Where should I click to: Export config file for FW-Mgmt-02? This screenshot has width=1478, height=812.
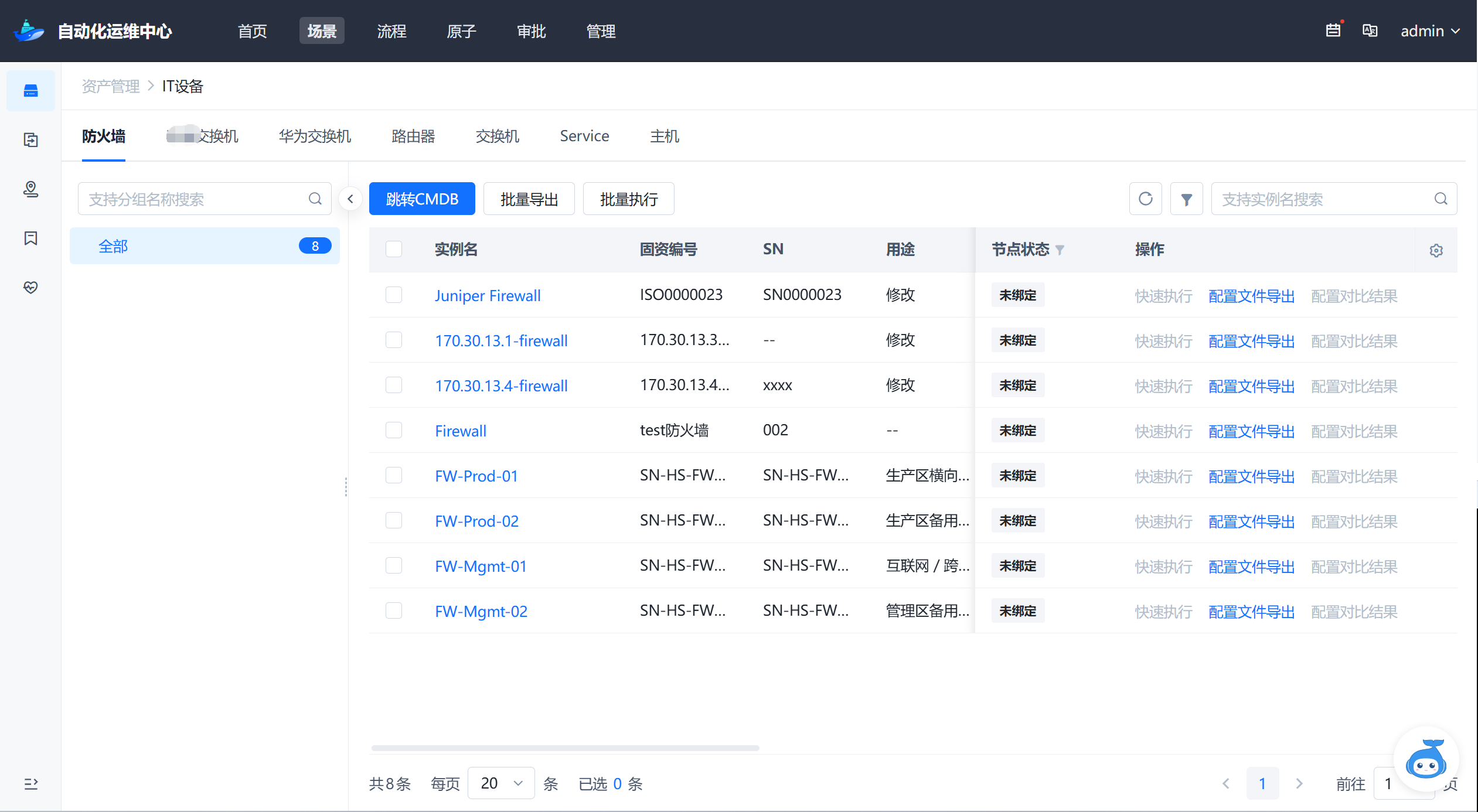click(1251, 611)
